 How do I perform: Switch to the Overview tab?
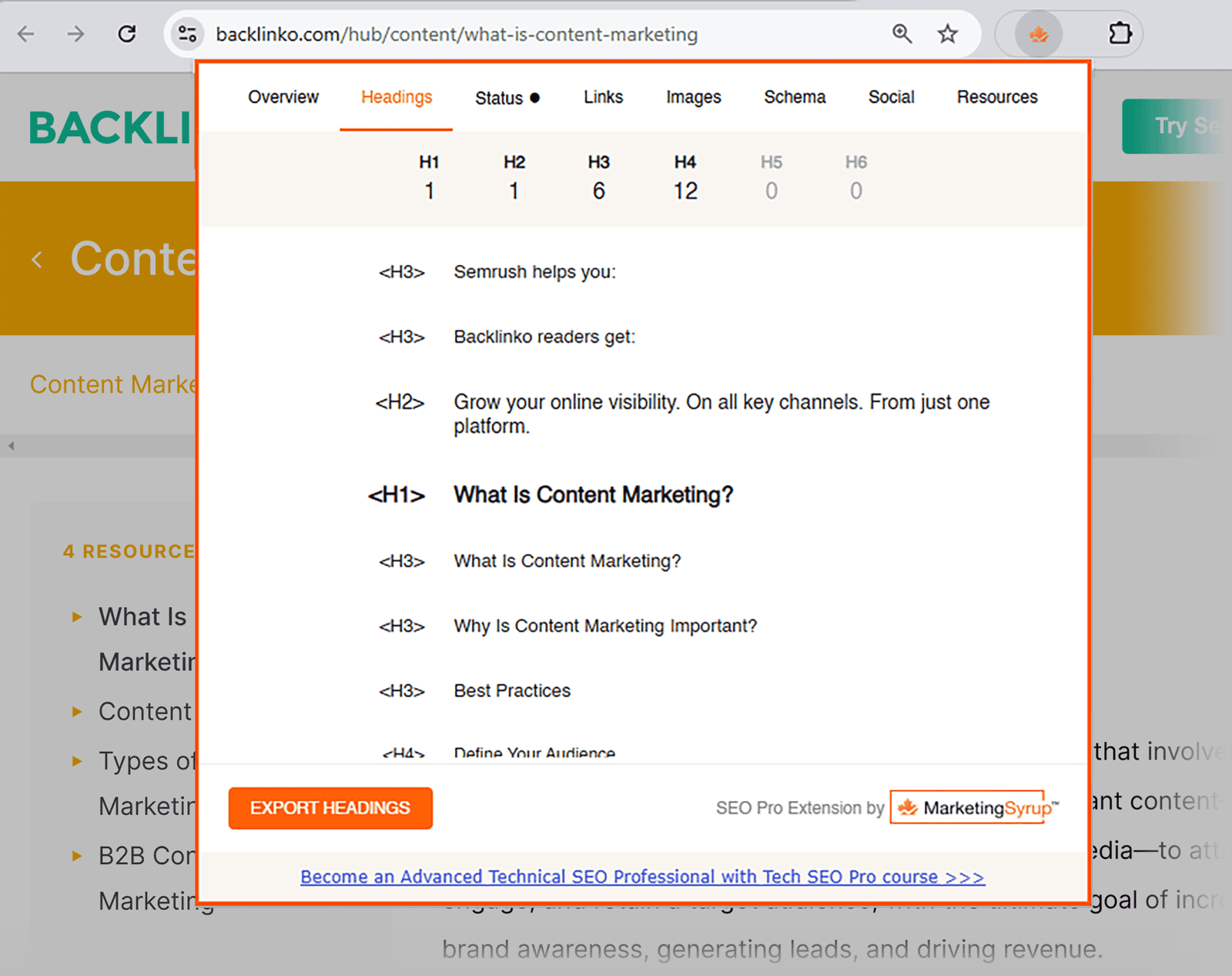click(x=283, y=97)
